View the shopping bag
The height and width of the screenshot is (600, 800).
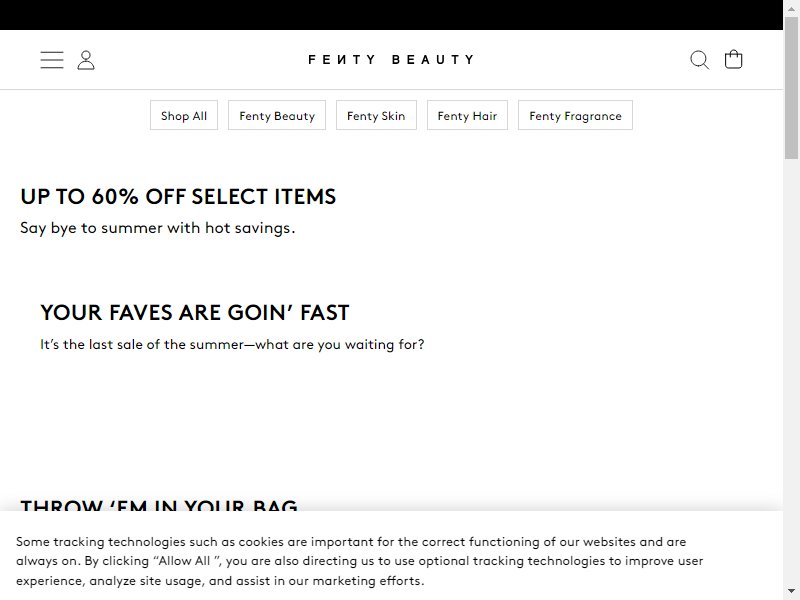(x=734, y=59)
